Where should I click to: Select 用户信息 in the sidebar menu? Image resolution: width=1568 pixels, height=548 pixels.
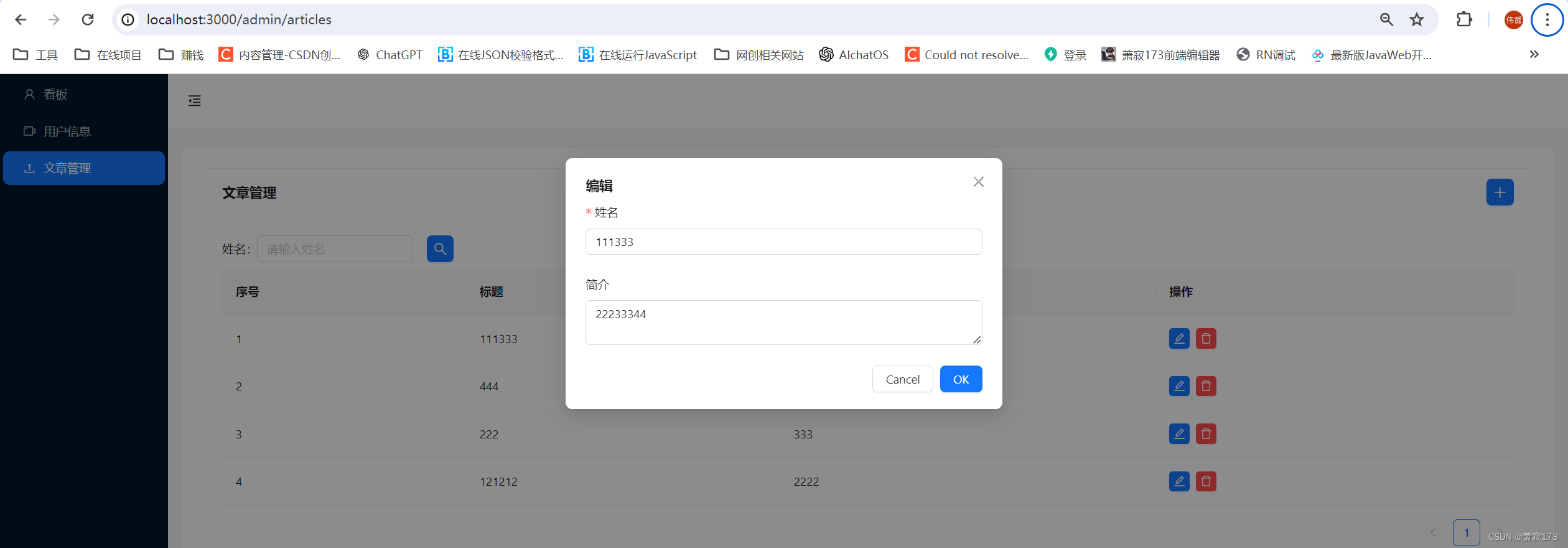point(84,131)
